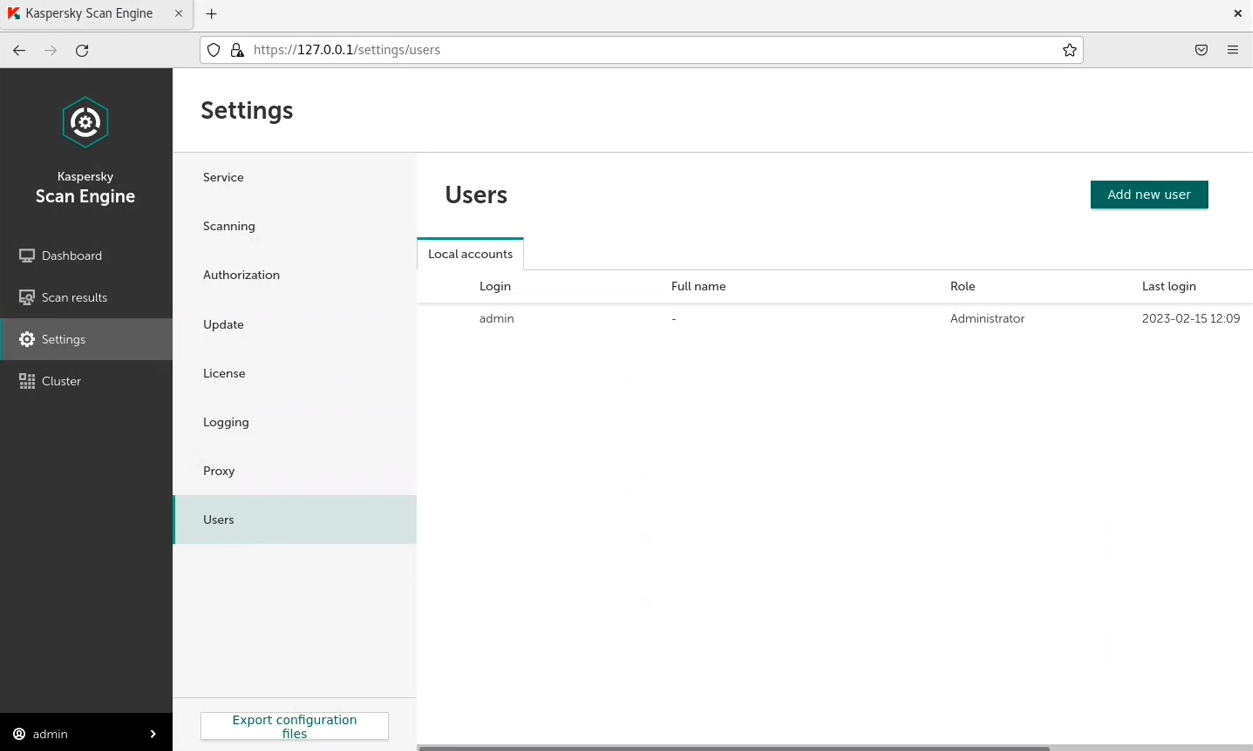The width and height of the screenshot is (1253, 751).
Task: Click the address bar URL
Action: (347, 50)
